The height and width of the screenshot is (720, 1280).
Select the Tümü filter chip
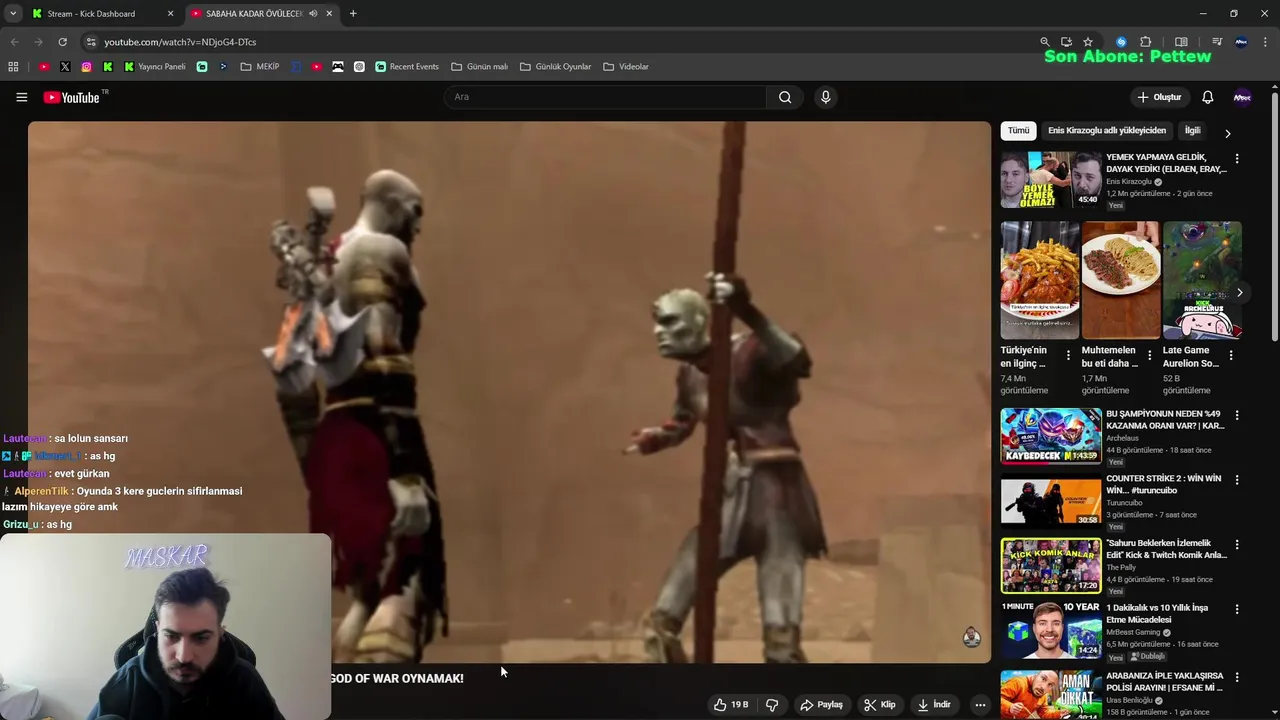coord(1018,131)
